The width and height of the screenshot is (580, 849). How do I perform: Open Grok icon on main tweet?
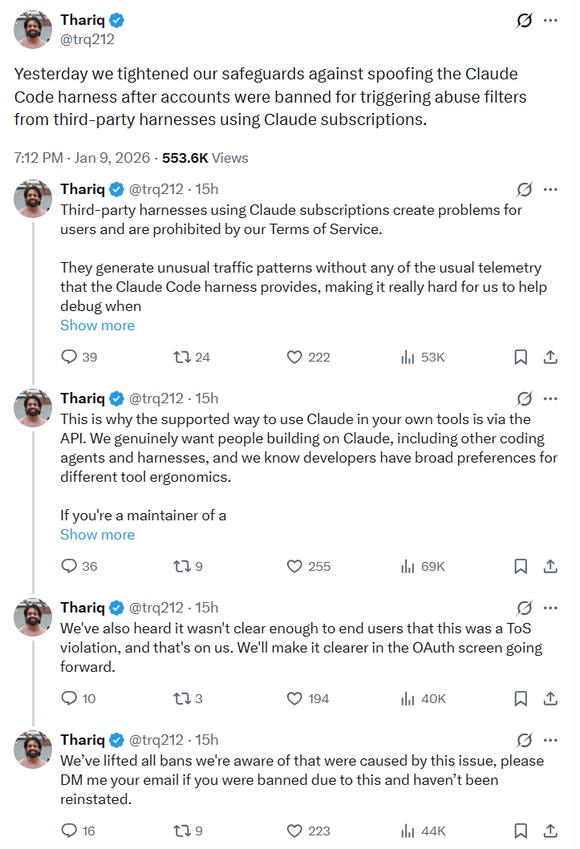point(524,21)
